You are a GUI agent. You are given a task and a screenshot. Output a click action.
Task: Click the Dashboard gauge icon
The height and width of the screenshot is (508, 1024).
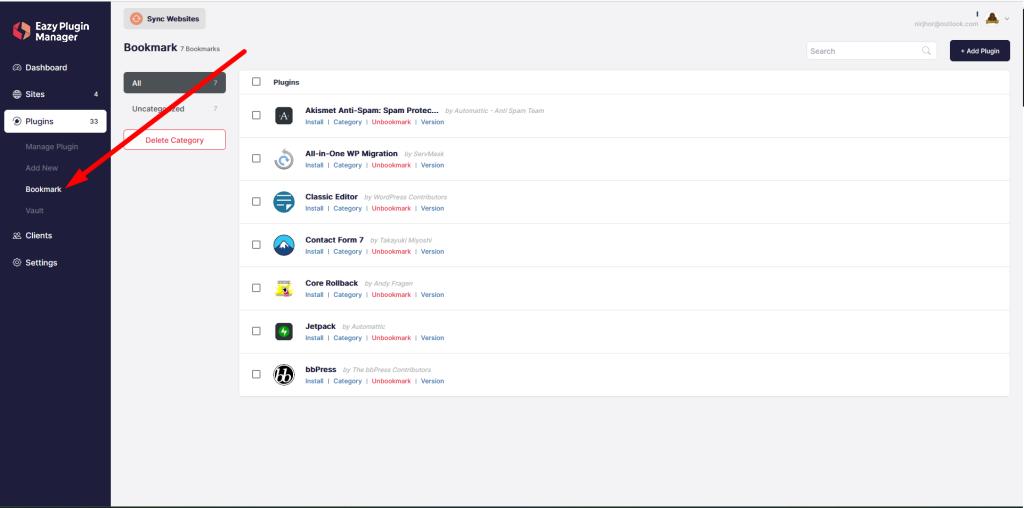pos(17,68)
